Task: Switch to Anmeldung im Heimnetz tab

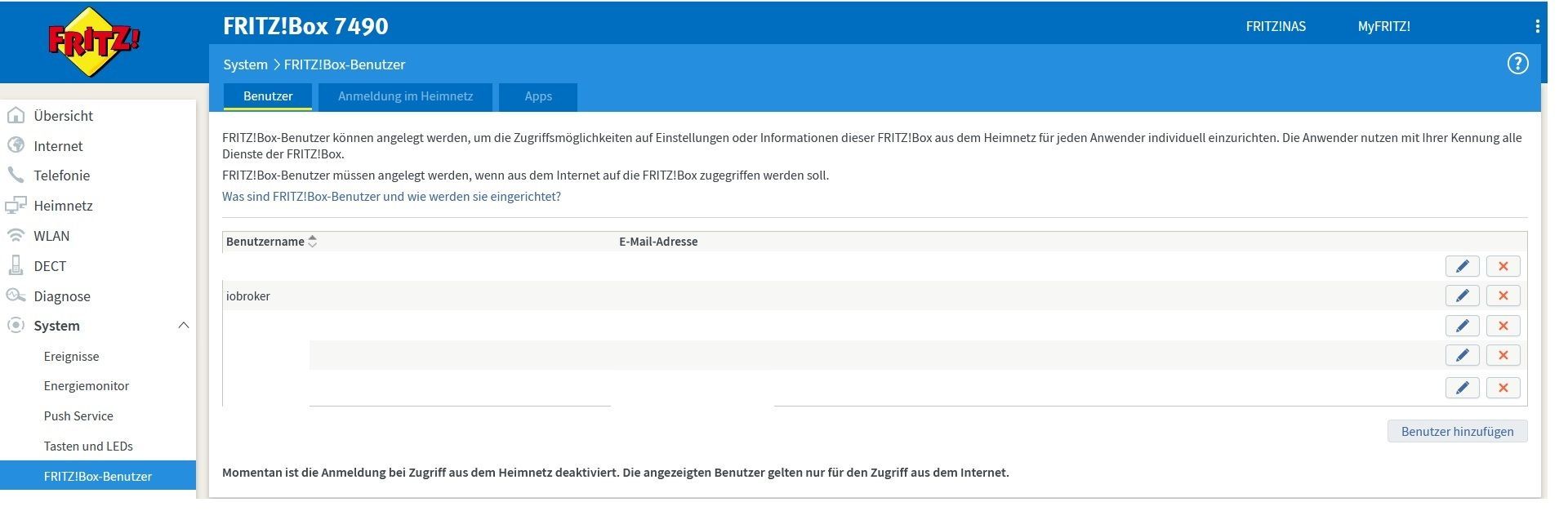Action: coord(405,96)
